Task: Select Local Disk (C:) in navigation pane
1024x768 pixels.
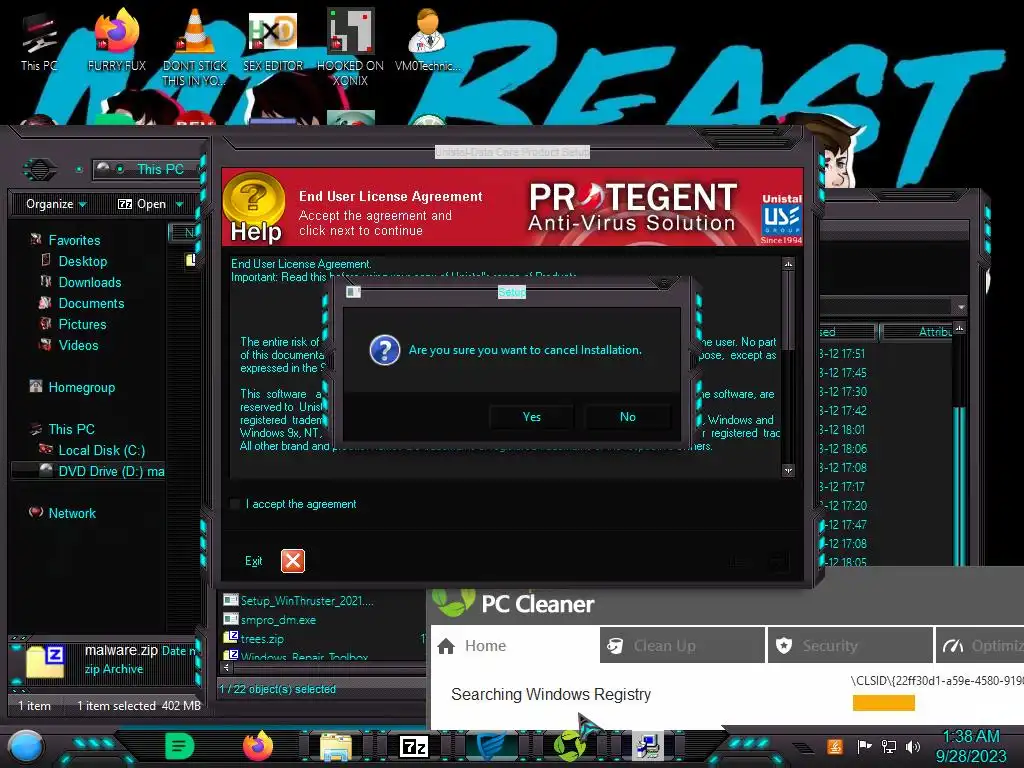Action: click(x=101, y=450)
